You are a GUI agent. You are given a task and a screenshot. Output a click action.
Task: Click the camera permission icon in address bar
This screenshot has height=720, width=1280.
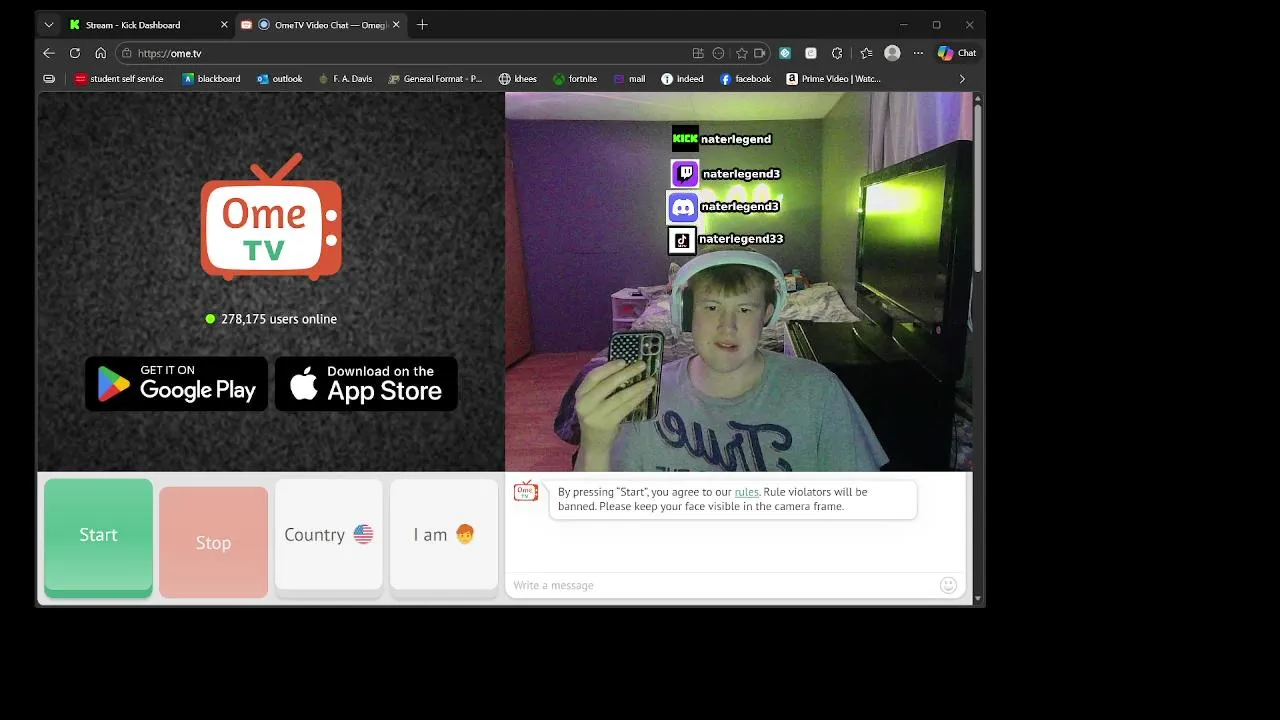(760, 53)
